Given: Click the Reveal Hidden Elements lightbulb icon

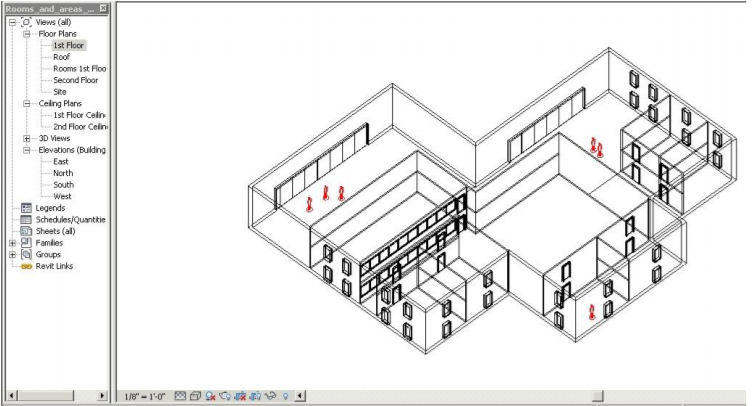Looking at the screenshot, I should point(285,396).
